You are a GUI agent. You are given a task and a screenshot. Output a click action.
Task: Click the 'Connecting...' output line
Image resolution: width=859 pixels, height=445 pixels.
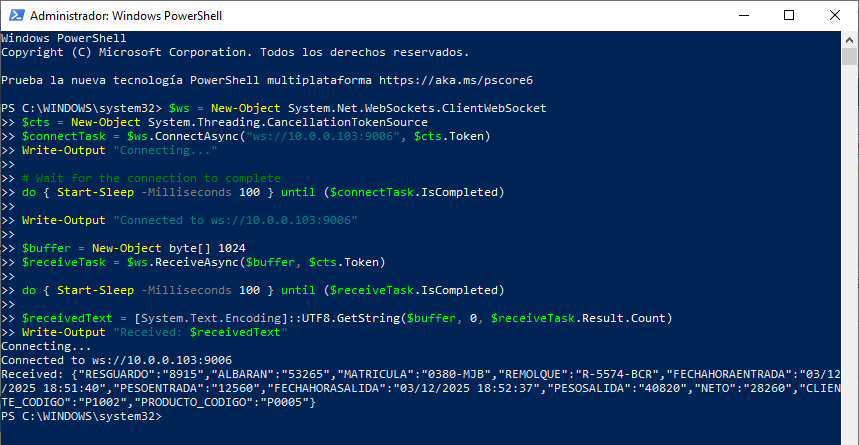[42, 346]
